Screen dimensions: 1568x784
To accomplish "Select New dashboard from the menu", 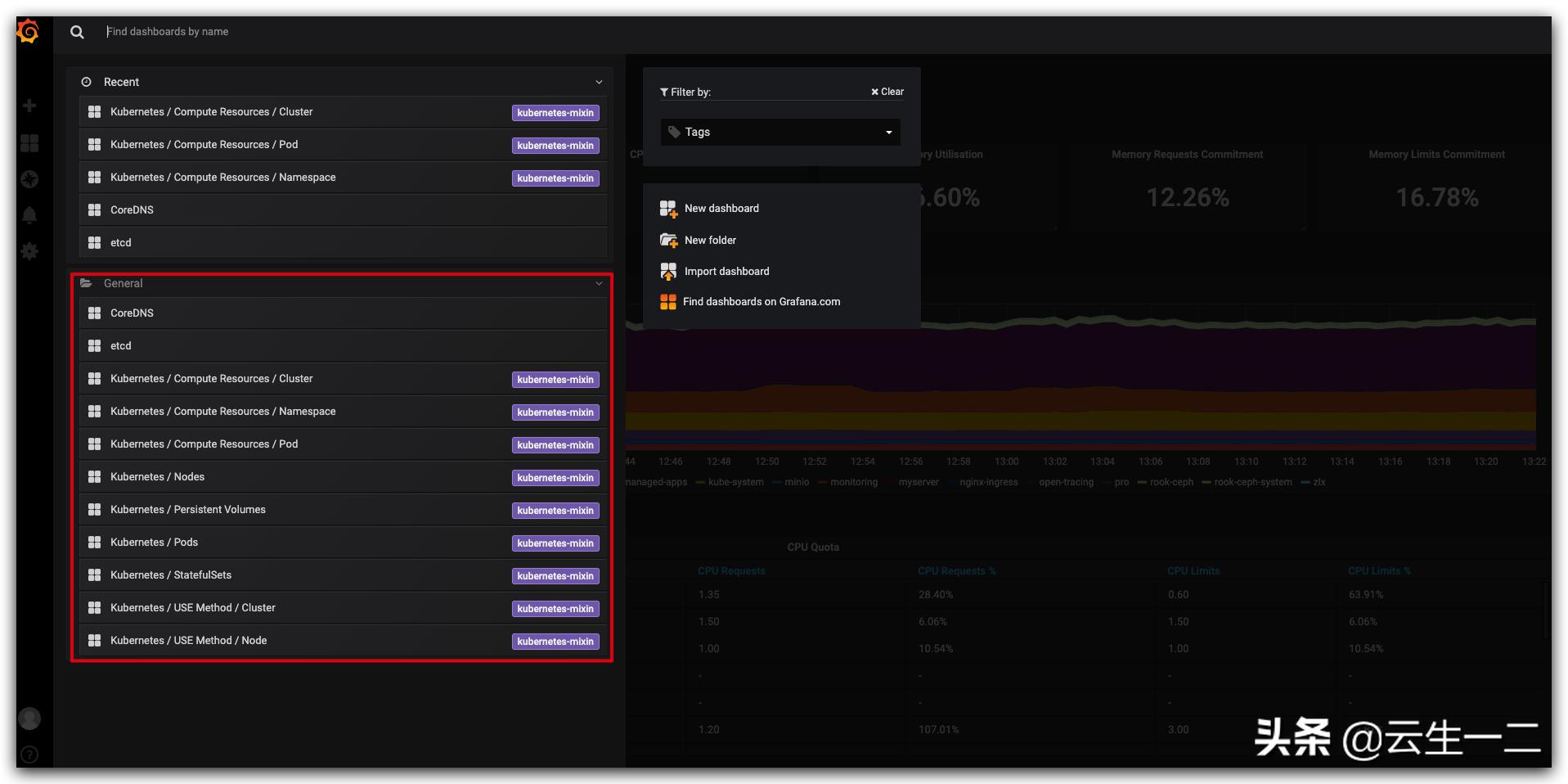I will click(721, 208).
